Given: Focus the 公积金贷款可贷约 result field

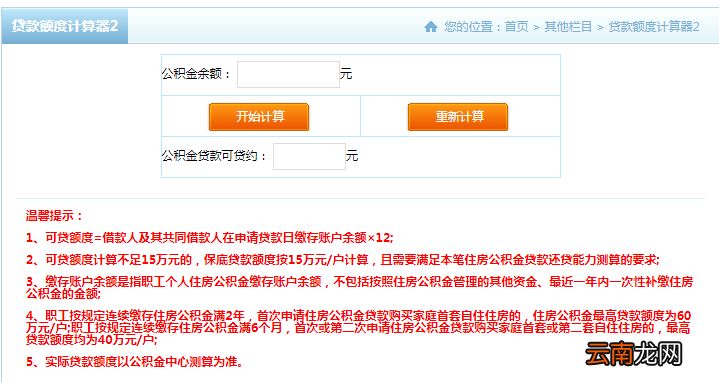Looking at the screenshot, I should pos(310,156).
